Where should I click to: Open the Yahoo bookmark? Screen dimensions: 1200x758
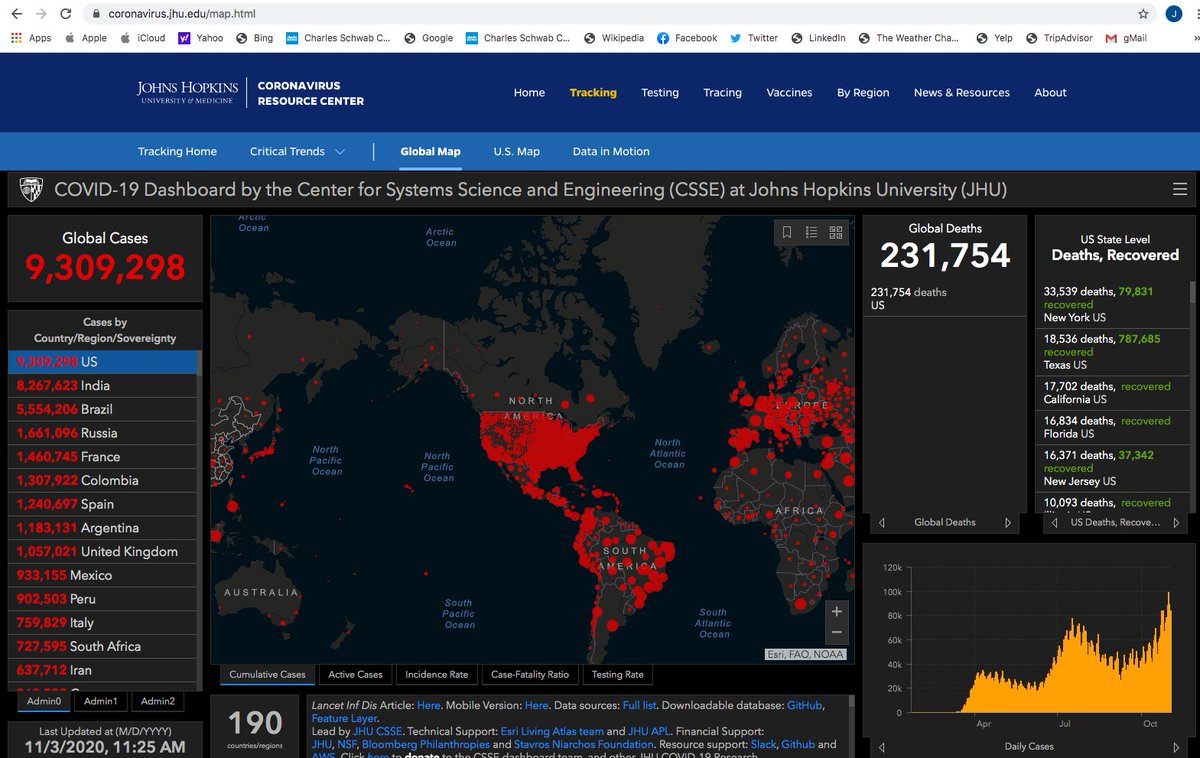pos(200,38)
